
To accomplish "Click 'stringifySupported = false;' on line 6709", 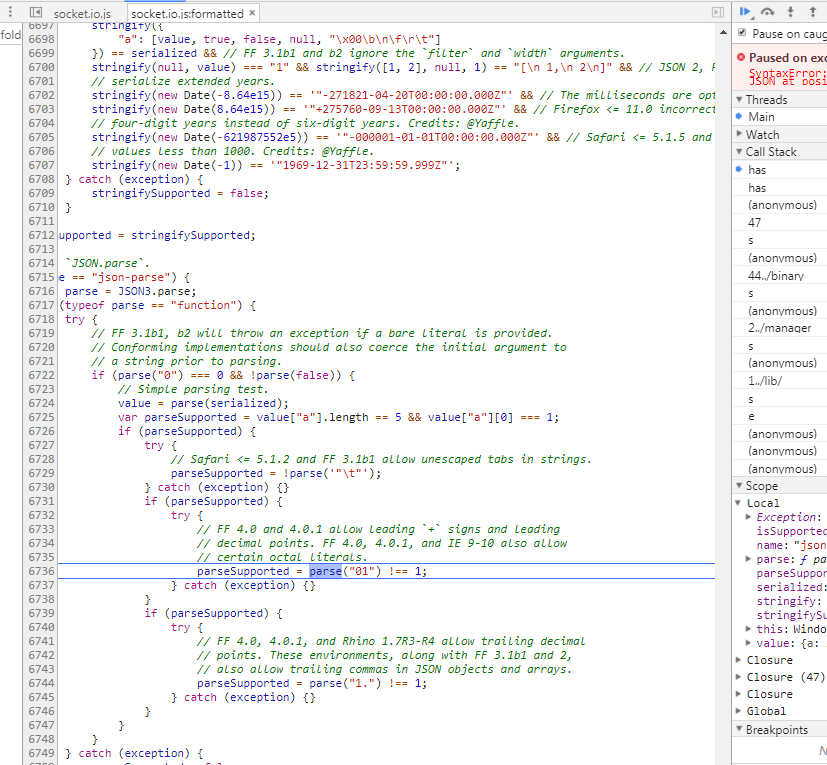I will (x=180, y=193).
